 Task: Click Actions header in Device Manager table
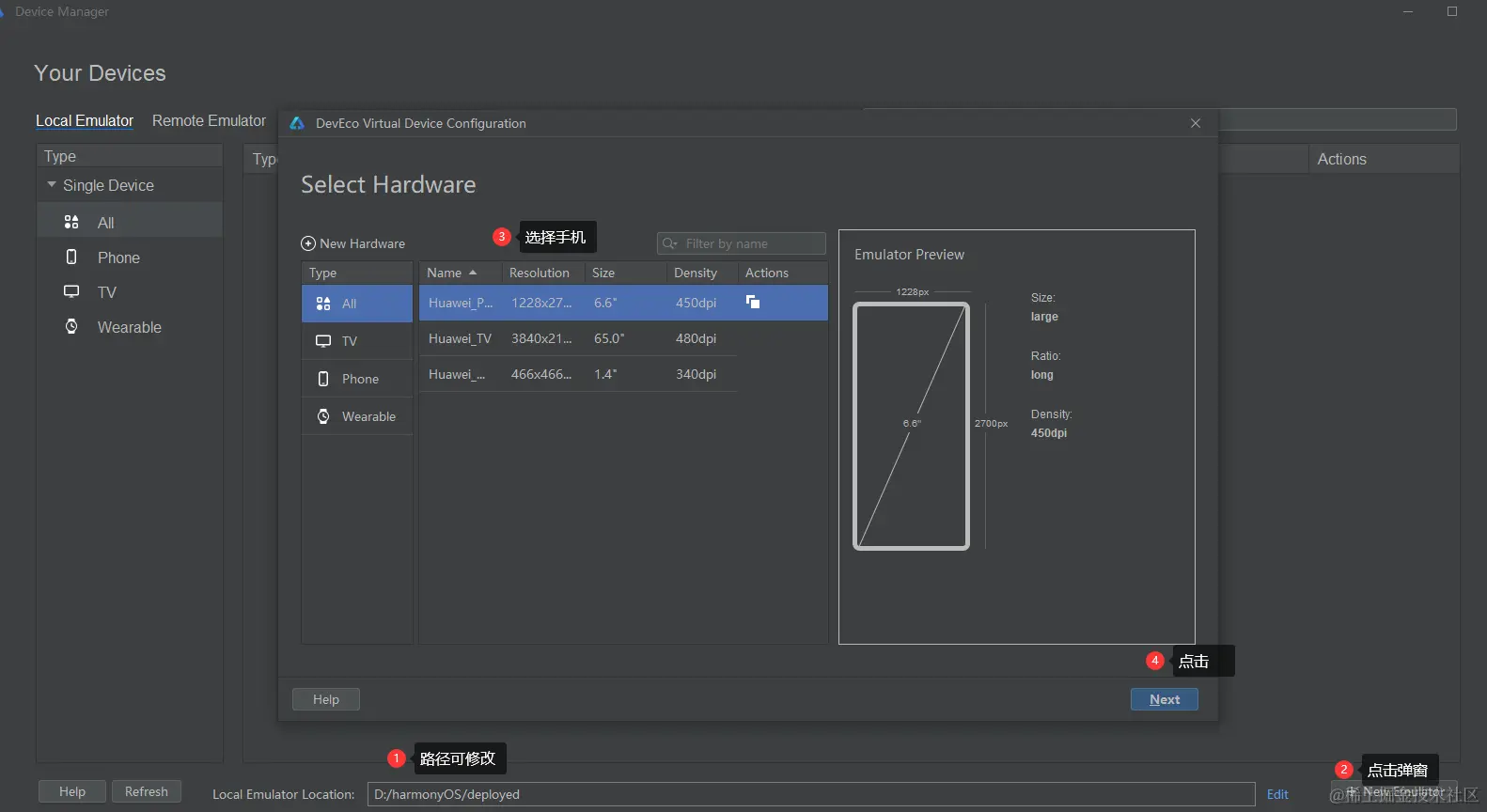(1342, 159)
